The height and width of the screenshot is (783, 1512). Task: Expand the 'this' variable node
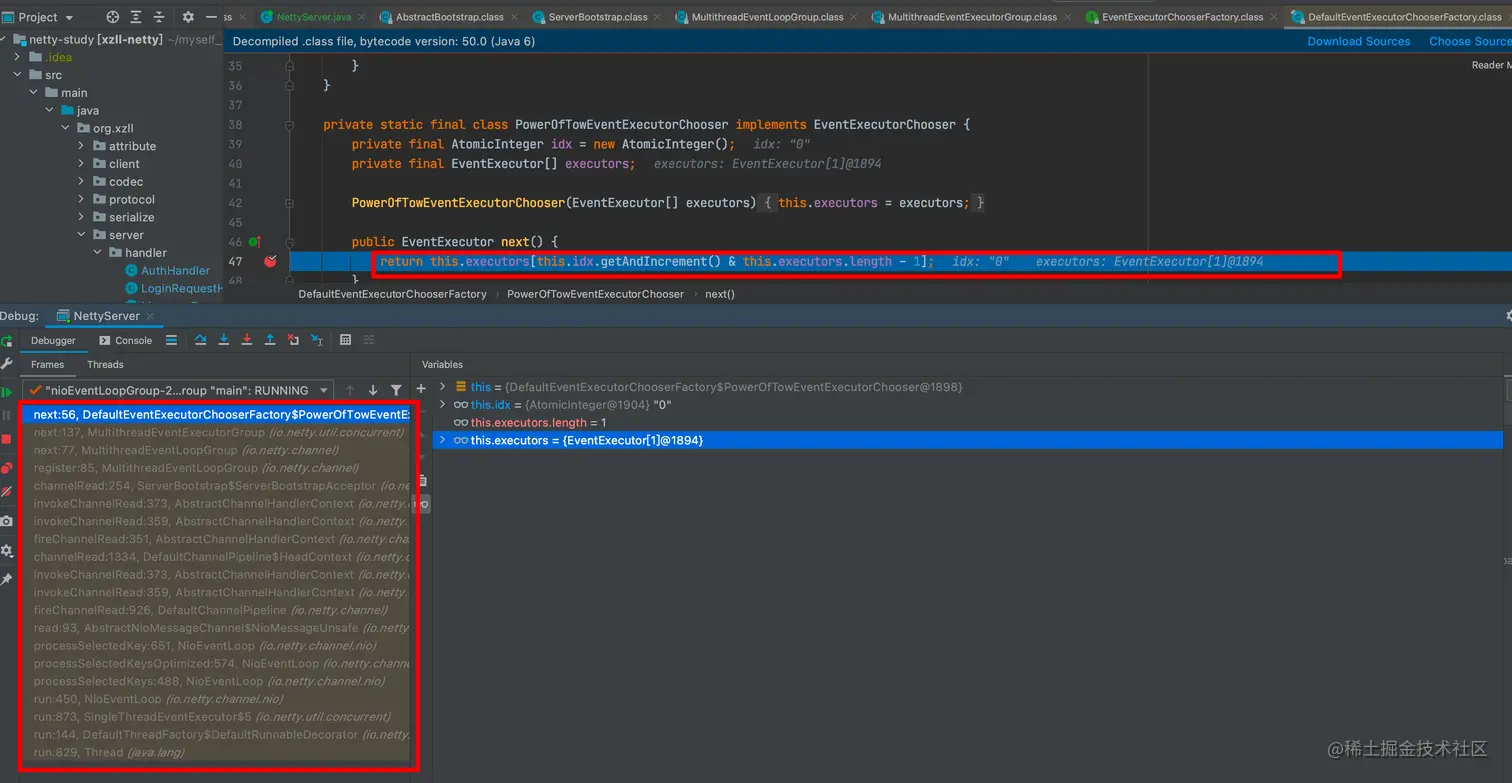(x=443, y=387)
